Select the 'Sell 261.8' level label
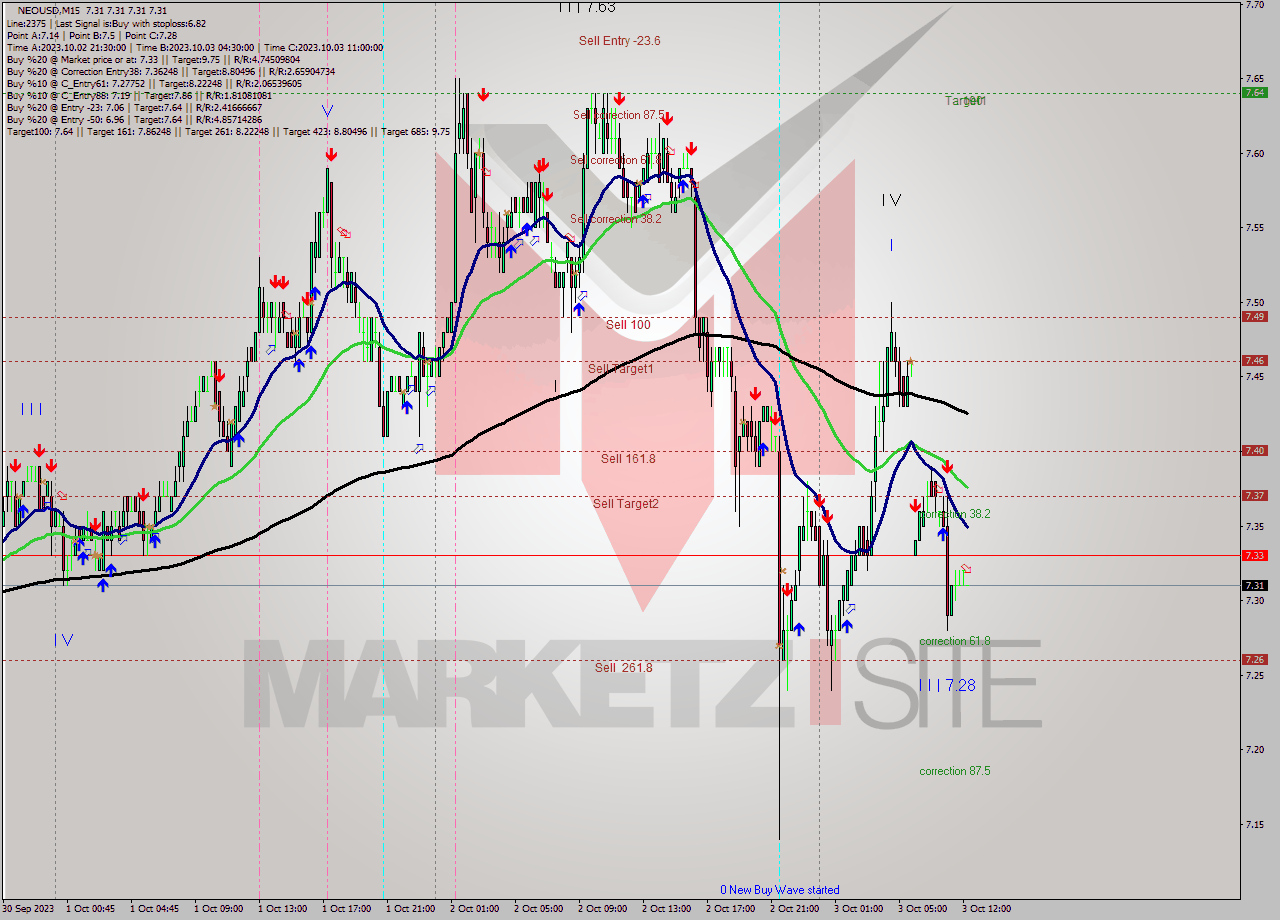This screenshot has width=1280, height=920. coord(623,668)
